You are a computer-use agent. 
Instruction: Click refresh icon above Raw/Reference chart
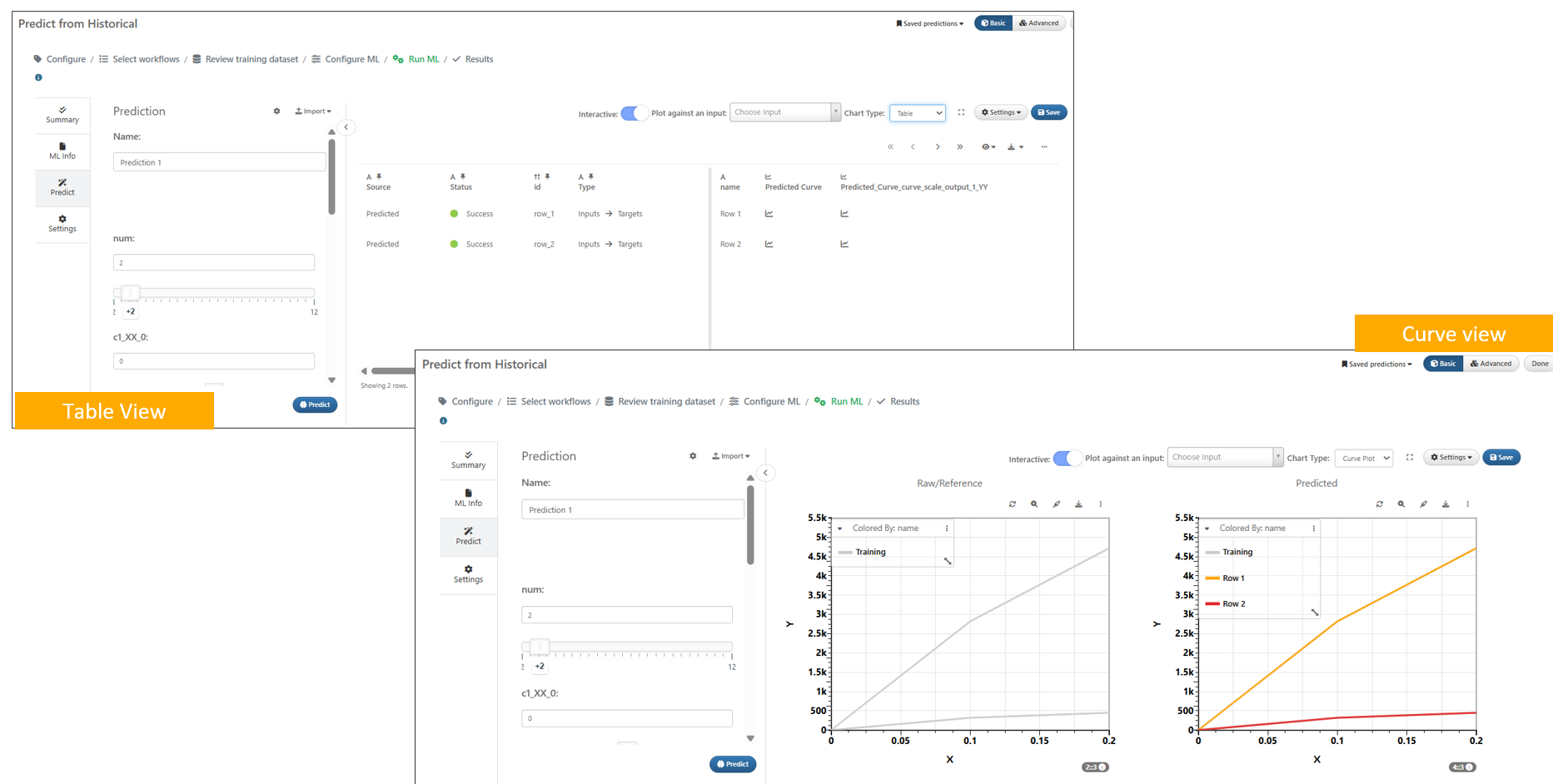[1013, 504]
